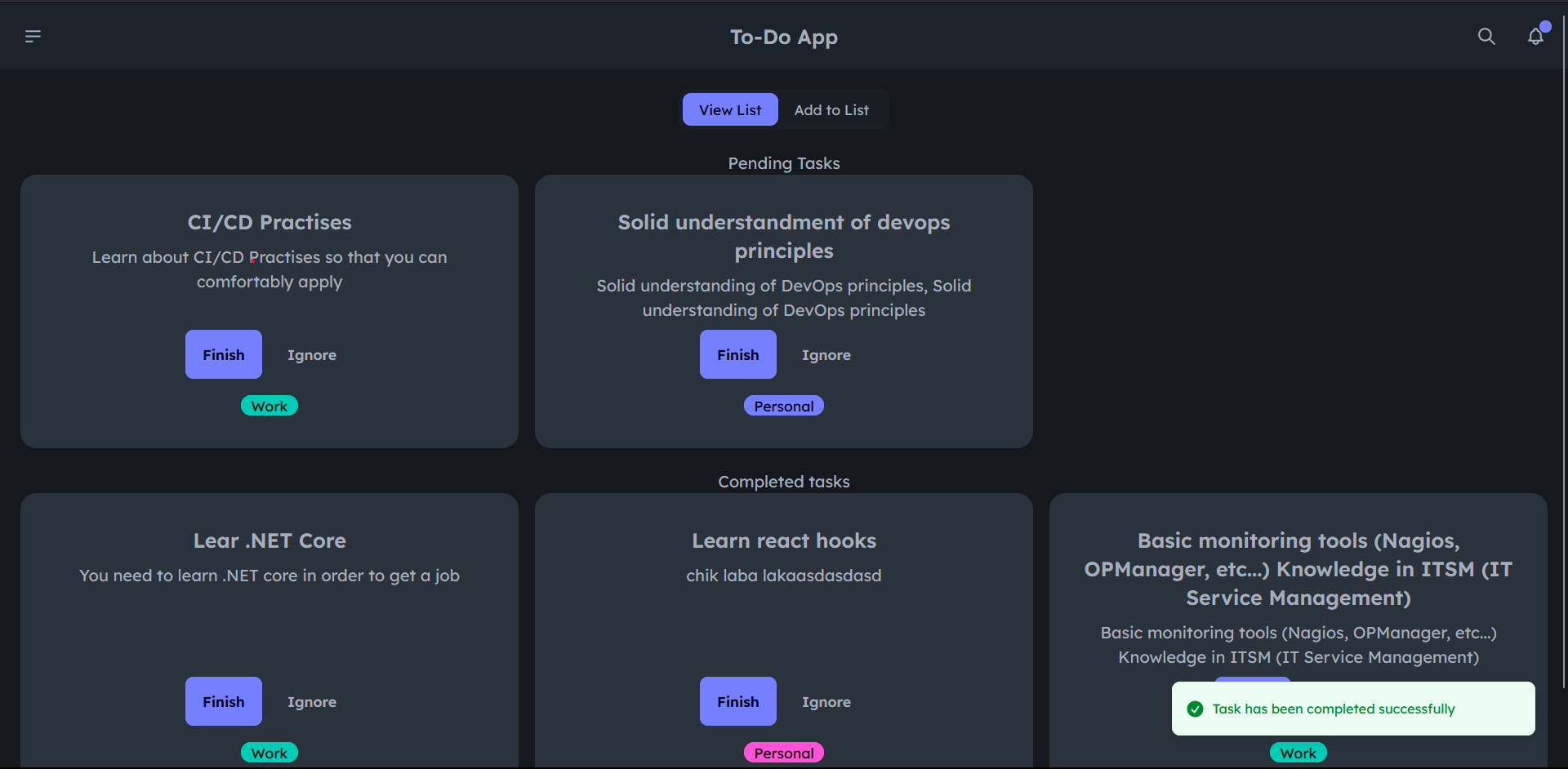Dismiss the task completed successfully toast
This screenshot has height=769, width=1568.
tap(1352, 709)
